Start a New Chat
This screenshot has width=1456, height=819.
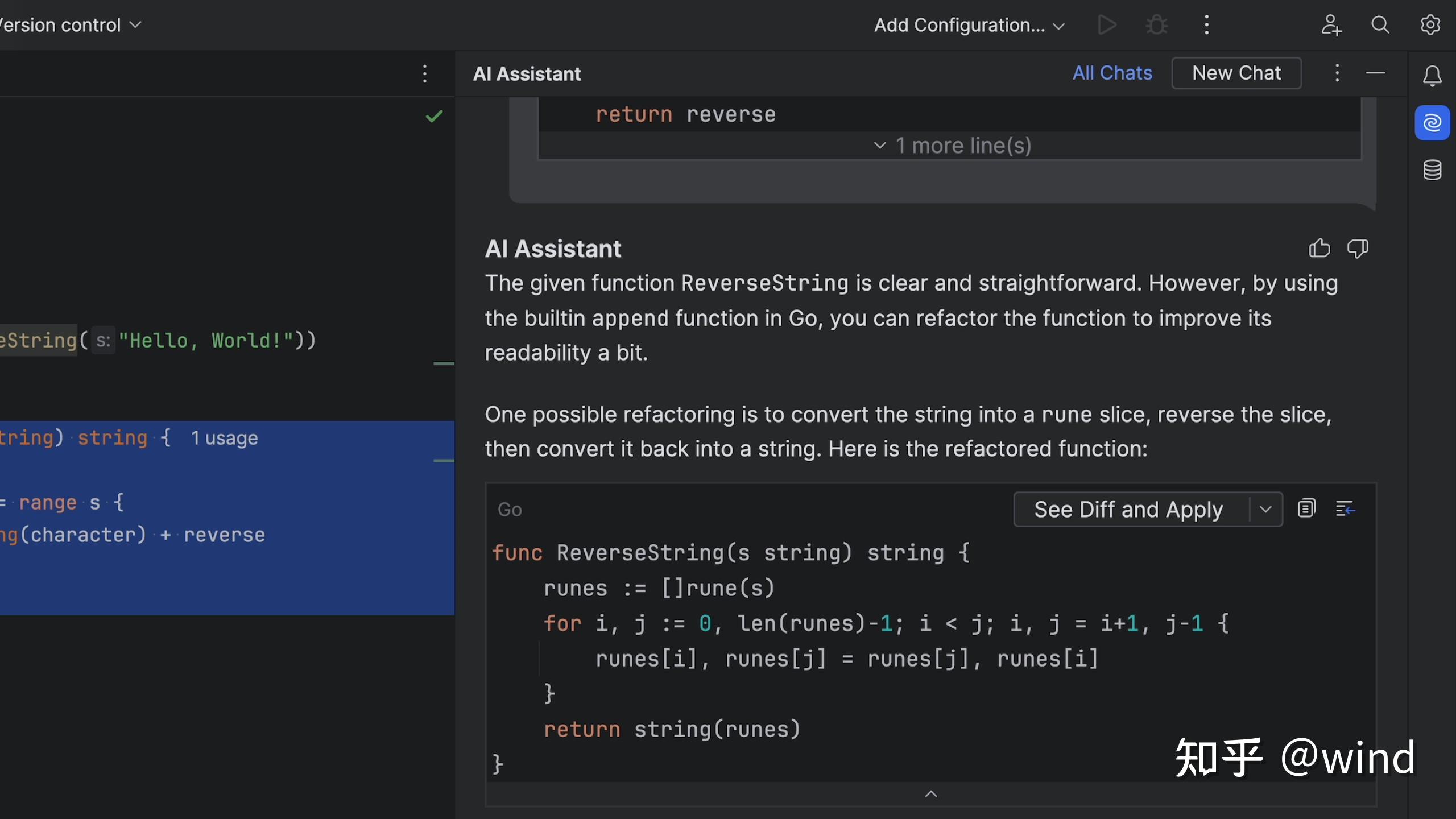click(1236, 73)
